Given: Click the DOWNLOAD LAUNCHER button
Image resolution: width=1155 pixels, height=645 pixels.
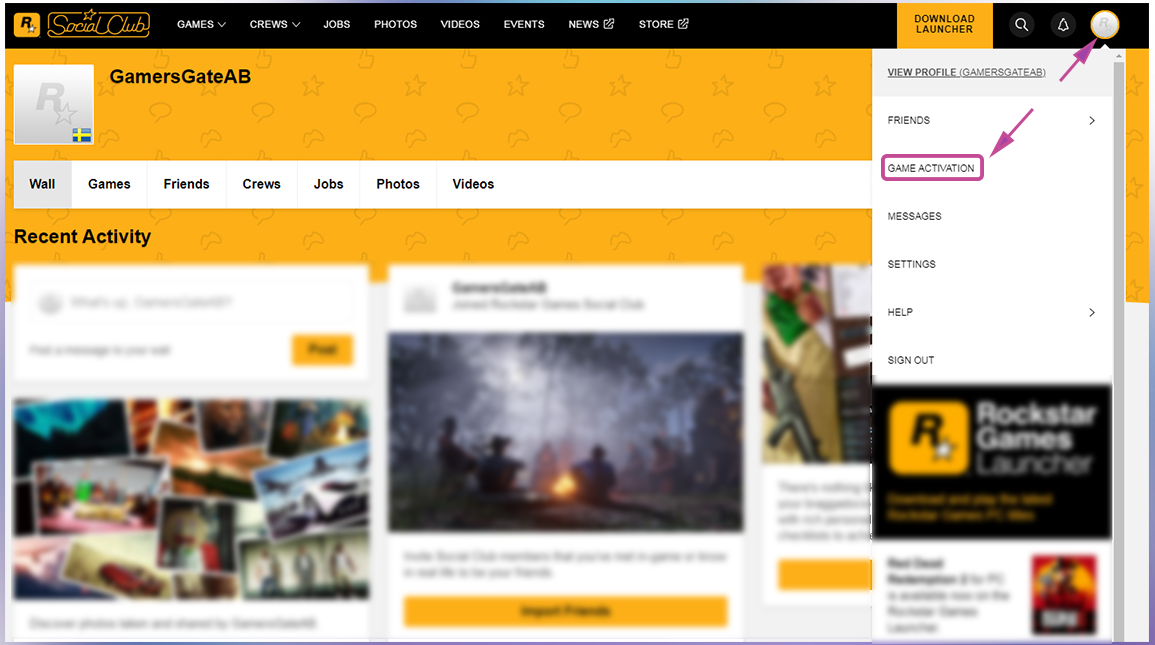Looking at the screenshot, I should (944, 24).
